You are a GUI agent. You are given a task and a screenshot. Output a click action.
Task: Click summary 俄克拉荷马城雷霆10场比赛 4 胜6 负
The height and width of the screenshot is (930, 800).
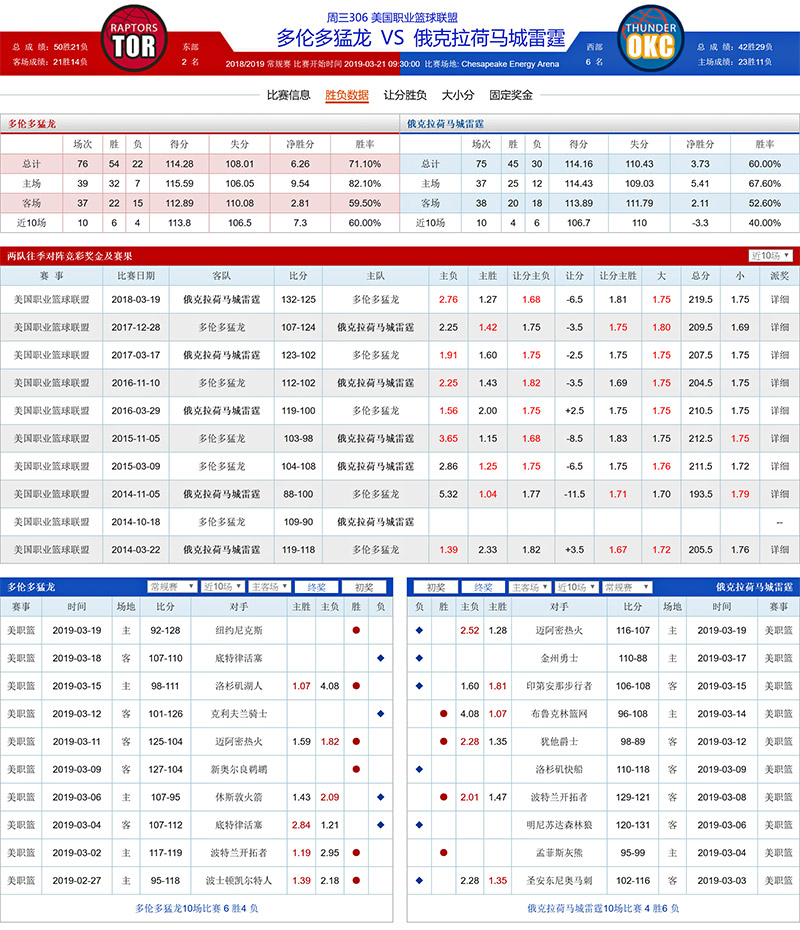point(603,909)
